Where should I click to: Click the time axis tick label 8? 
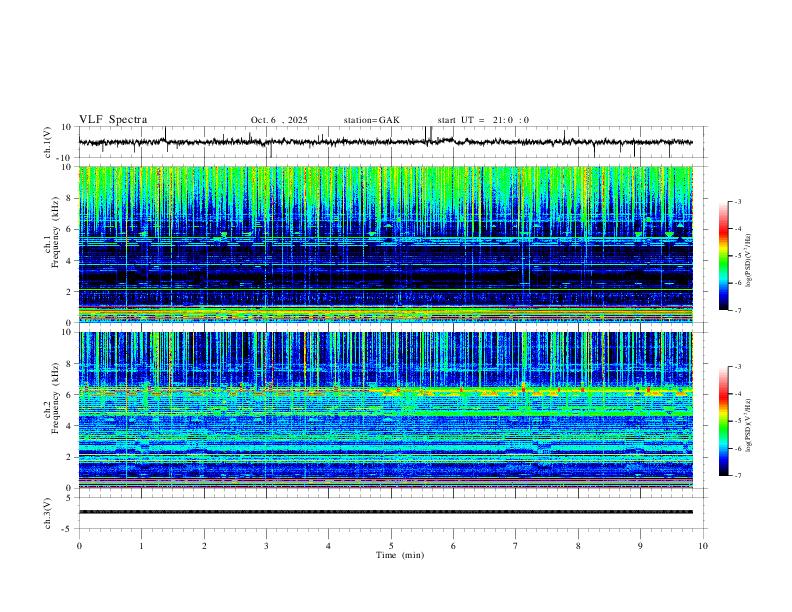tap(578, 546)
